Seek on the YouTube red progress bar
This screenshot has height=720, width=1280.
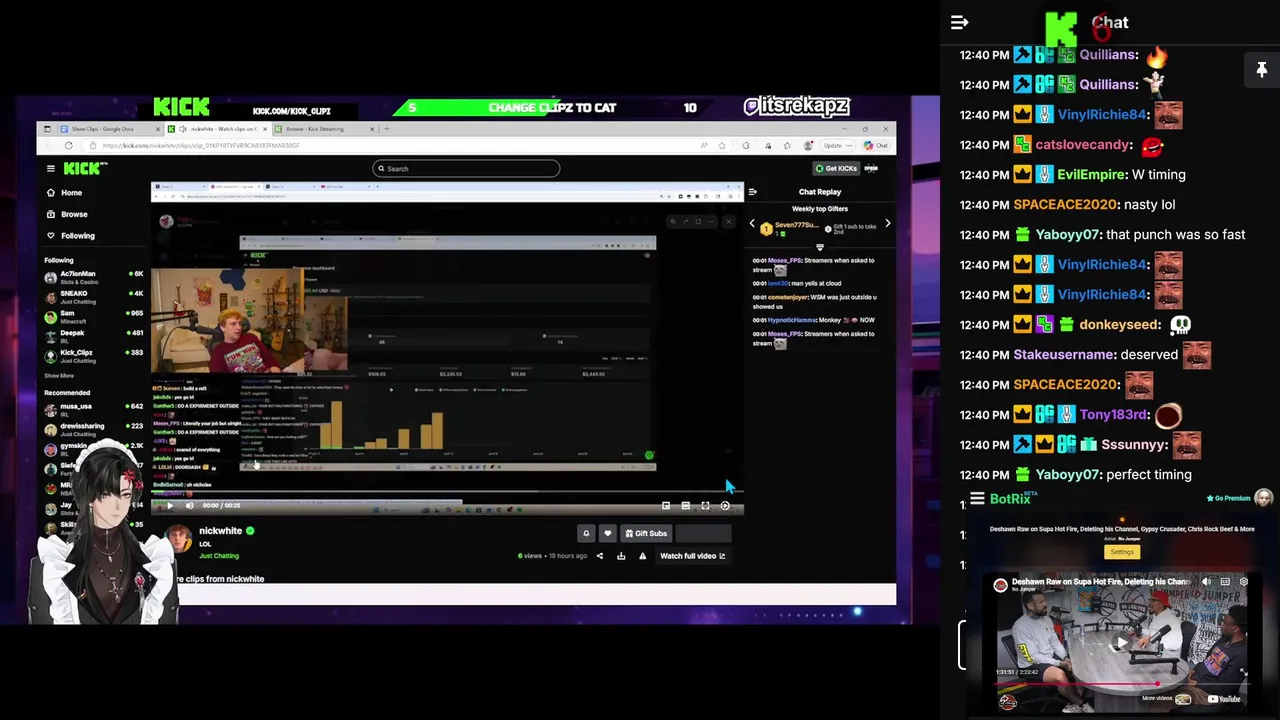click(x=1121, y=684)
